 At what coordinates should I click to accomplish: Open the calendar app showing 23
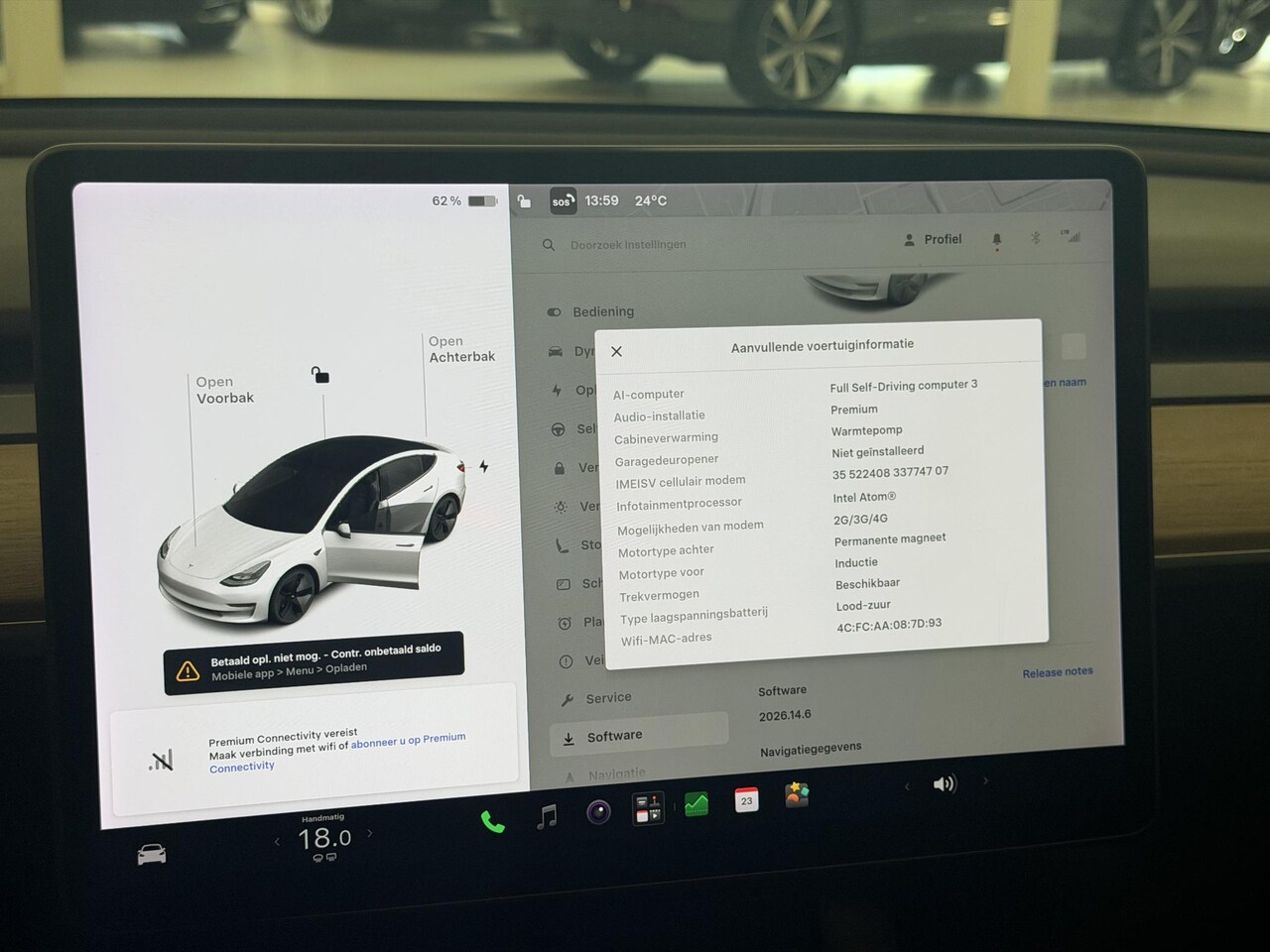tap(746, 800)
